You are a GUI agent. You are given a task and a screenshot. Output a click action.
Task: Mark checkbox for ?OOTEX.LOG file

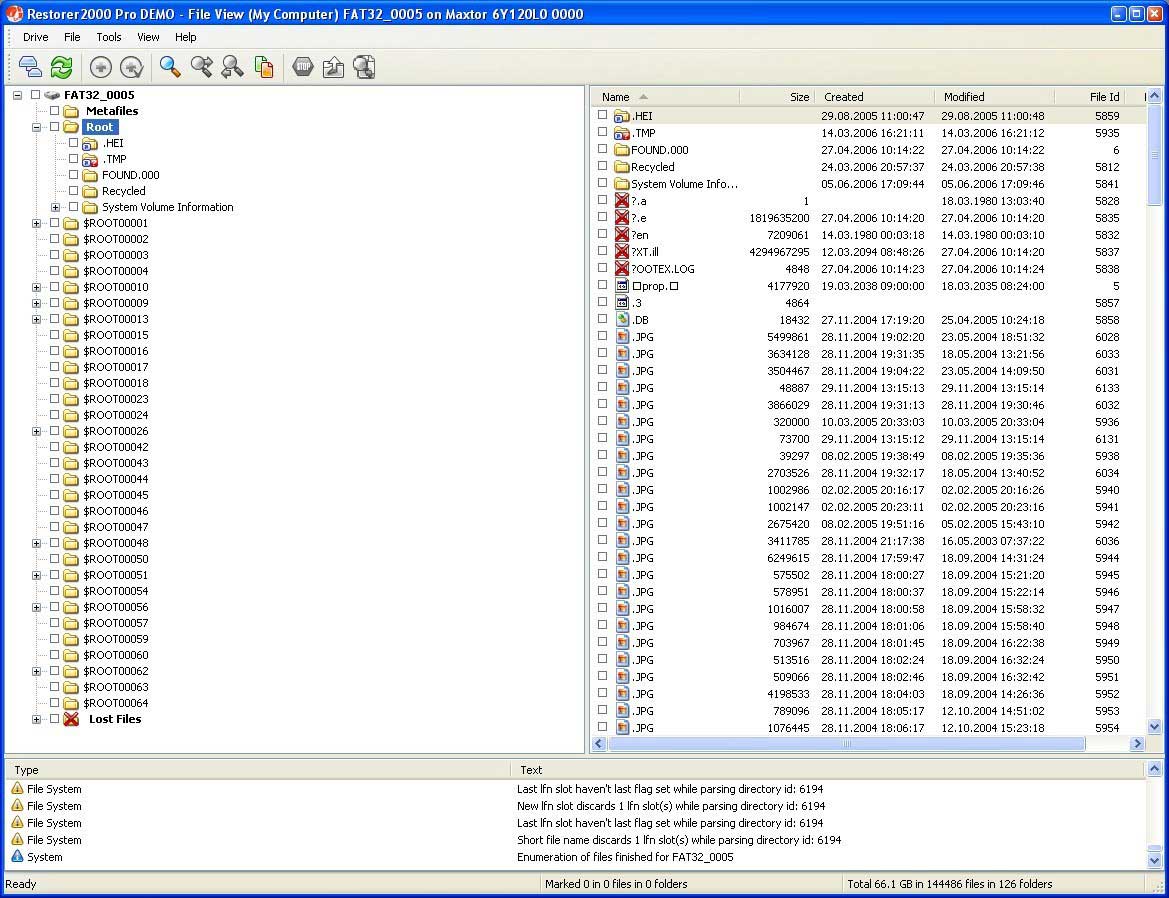tap(602, 268)
